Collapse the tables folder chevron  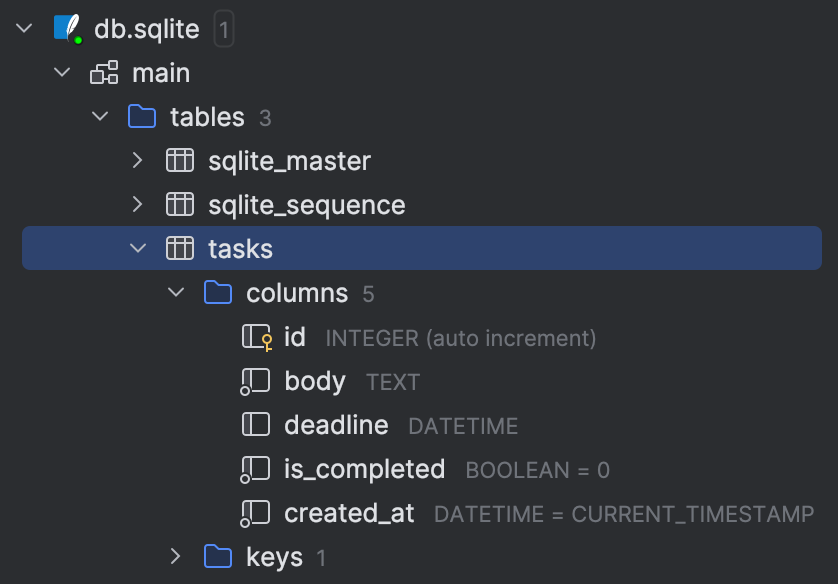click(x=99, y=116)
